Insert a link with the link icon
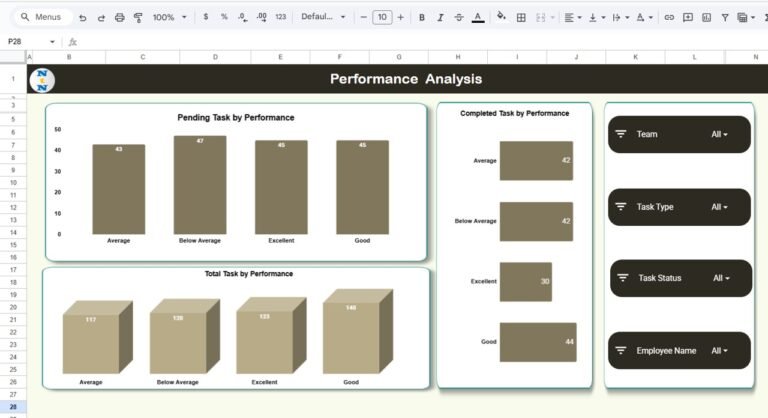This screenshot has height=418, width=768. pyautogui.click(x=669, y=18)
